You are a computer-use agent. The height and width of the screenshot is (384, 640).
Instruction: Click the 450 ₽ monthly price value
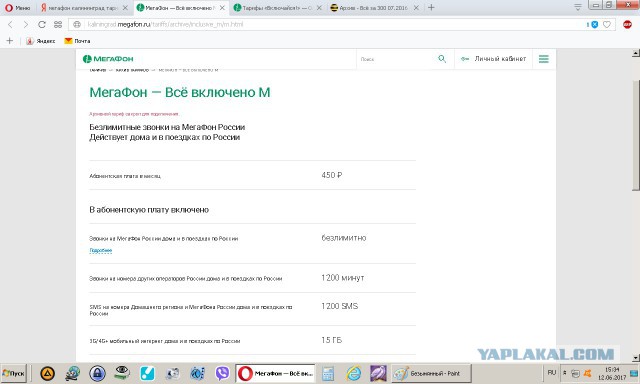click(331, 175)
